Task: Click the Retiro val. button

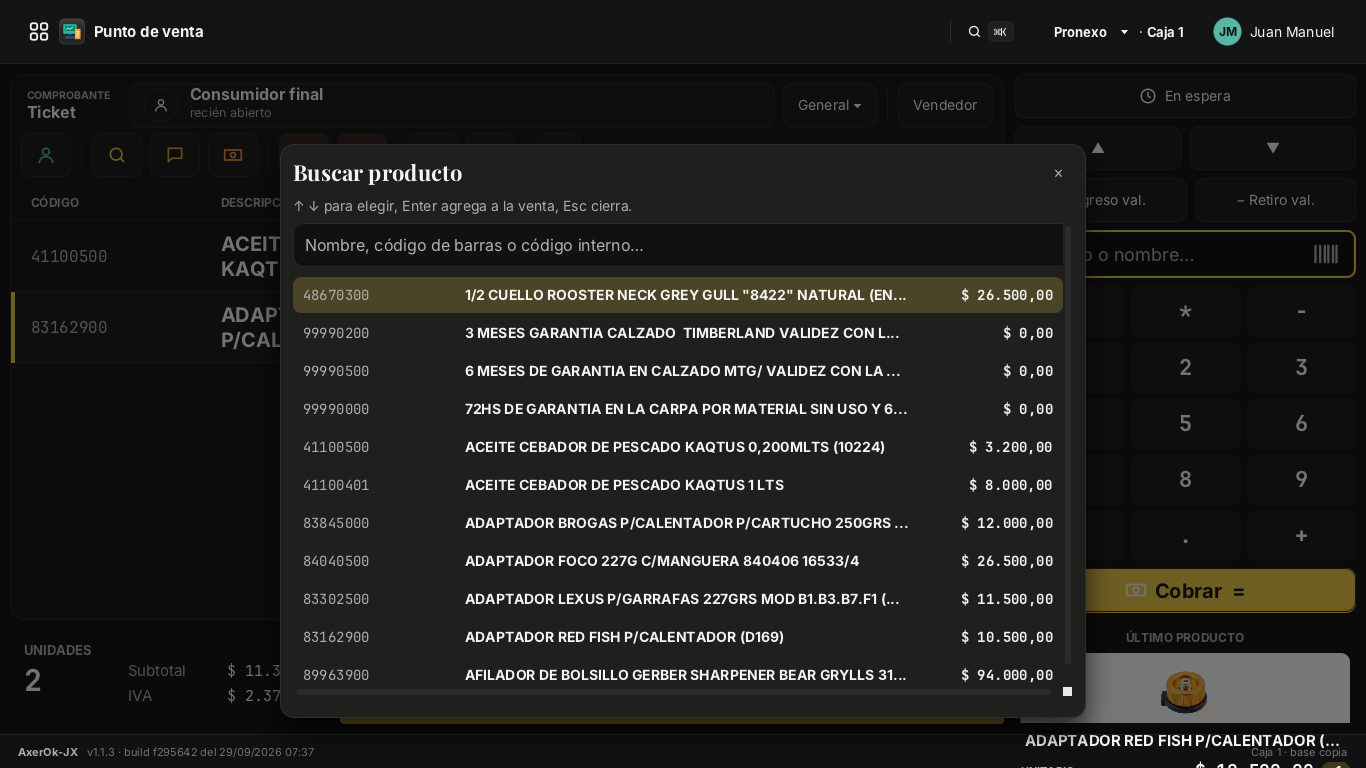Action: pyautogui.click(x=1275, y=200)
